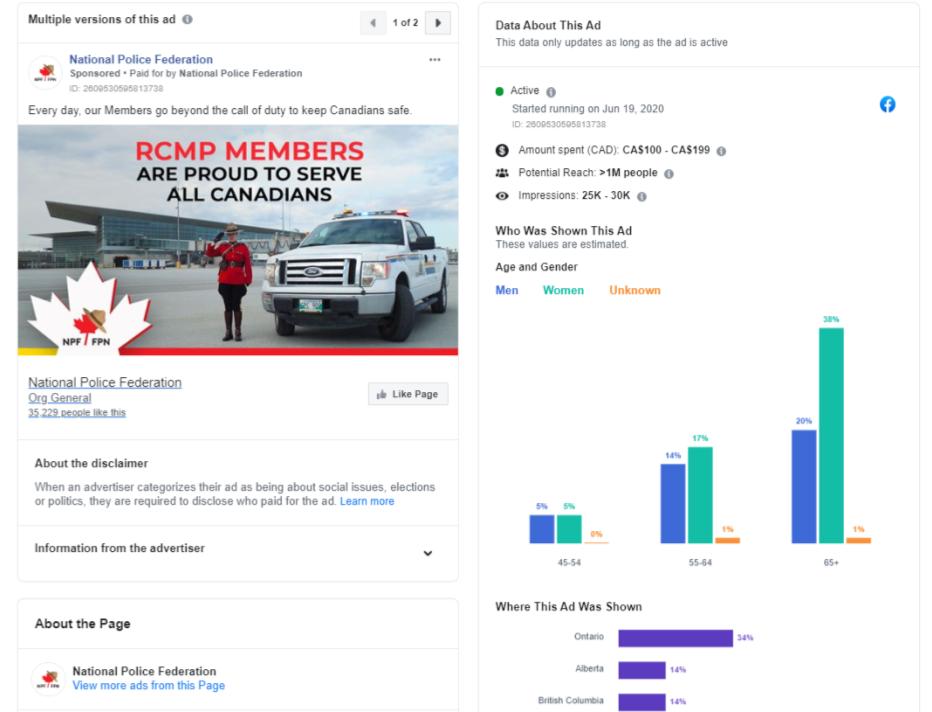This screenshot has height=712, width=932.
Task: Open info icon beside Amount spent
Action: coord(722,152)
